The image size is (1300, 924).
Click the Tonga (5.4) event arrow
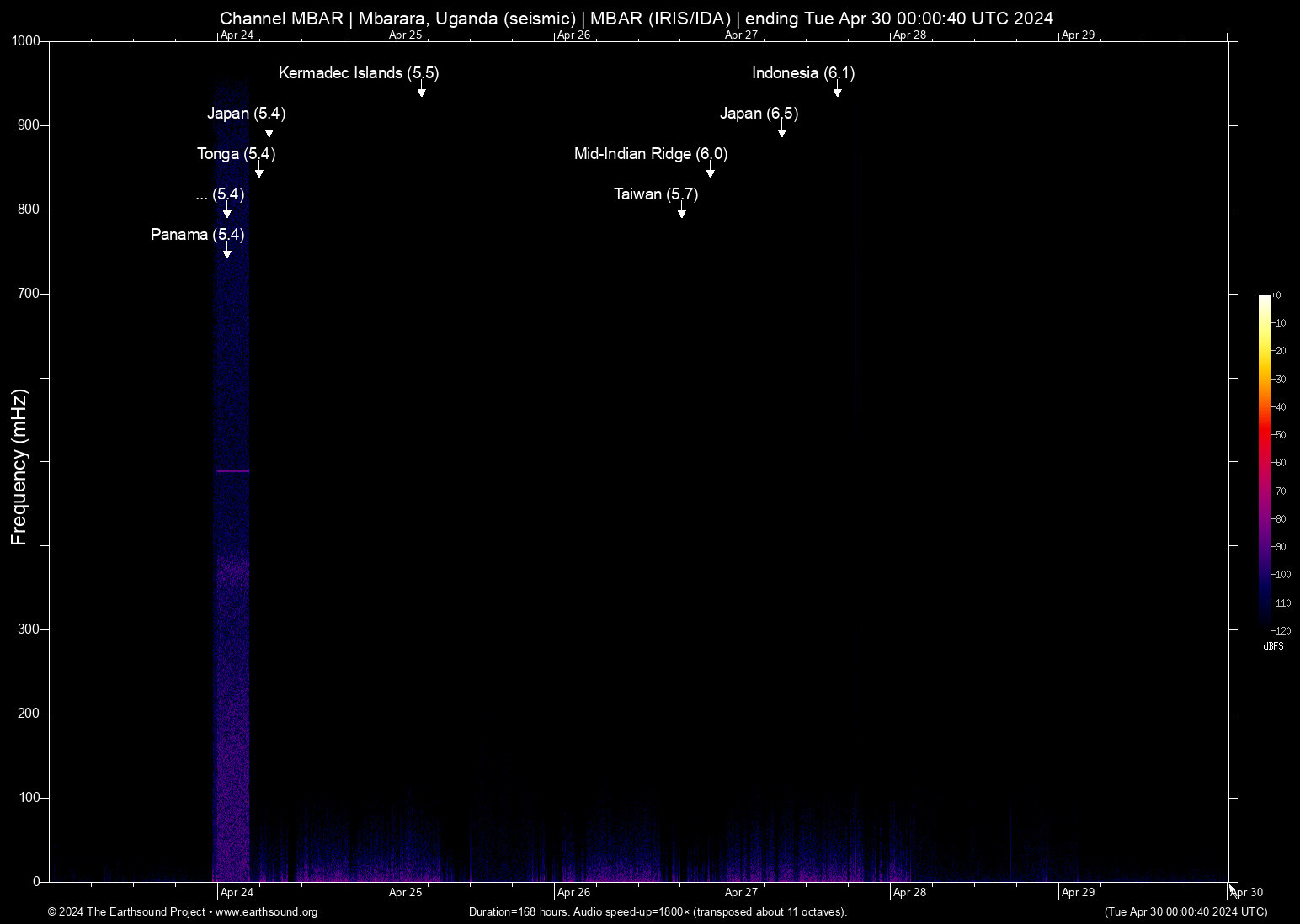pyautogui.click(x=258, y=173)
